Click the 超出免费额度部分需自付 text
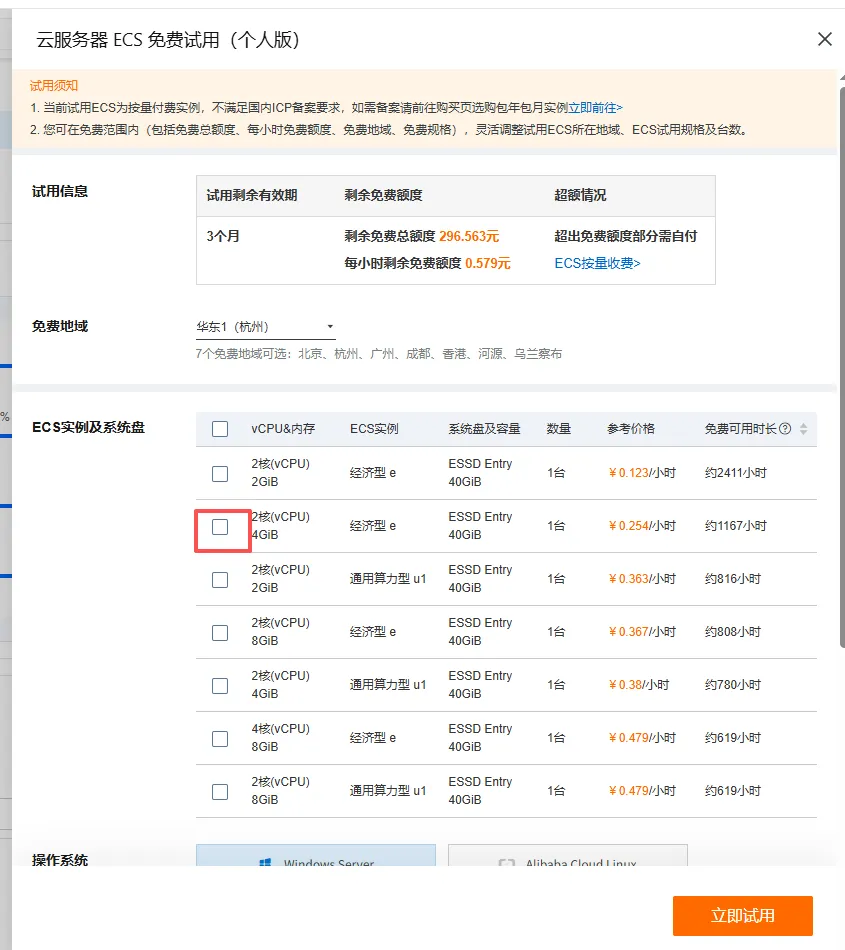The width and height of the screenshot is (845, 950). click(x=626, y=236)
